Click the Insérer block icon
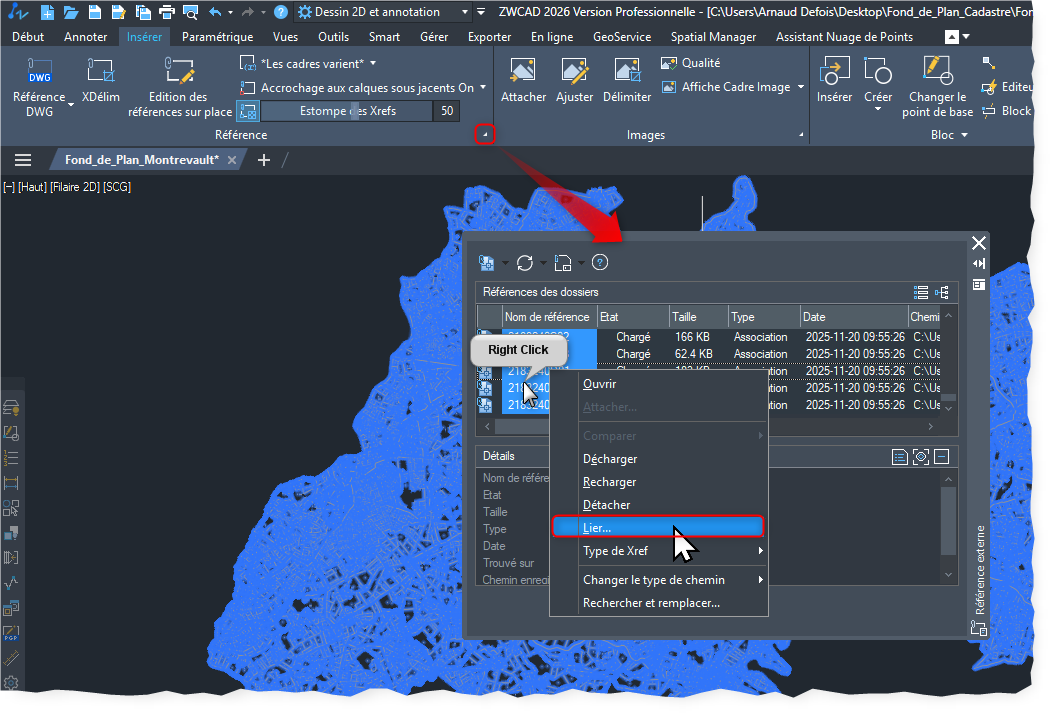 [x=834, y=72]
